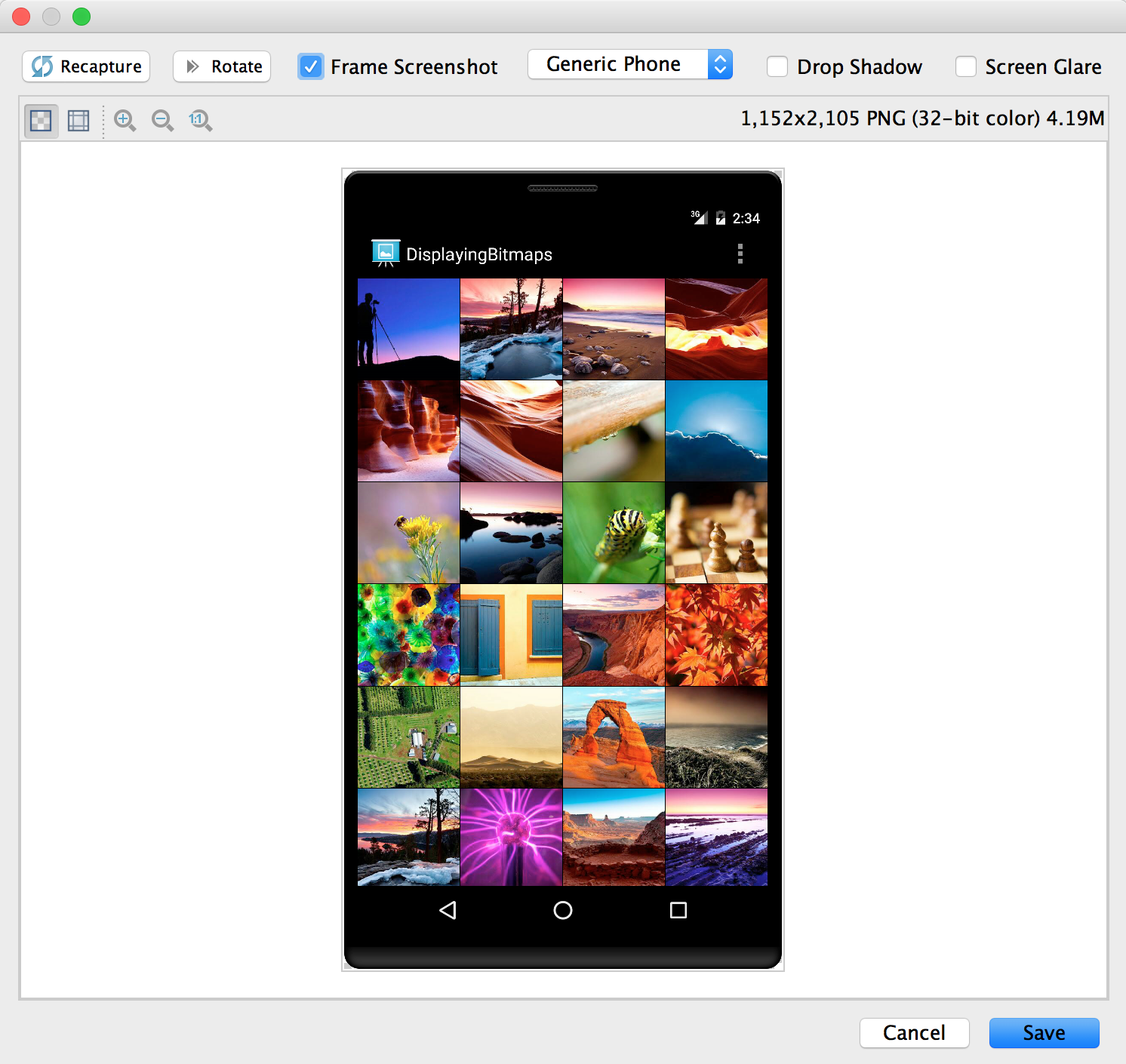Uncheck the Frame Screenshot checkbox

[x=311, y=66]
